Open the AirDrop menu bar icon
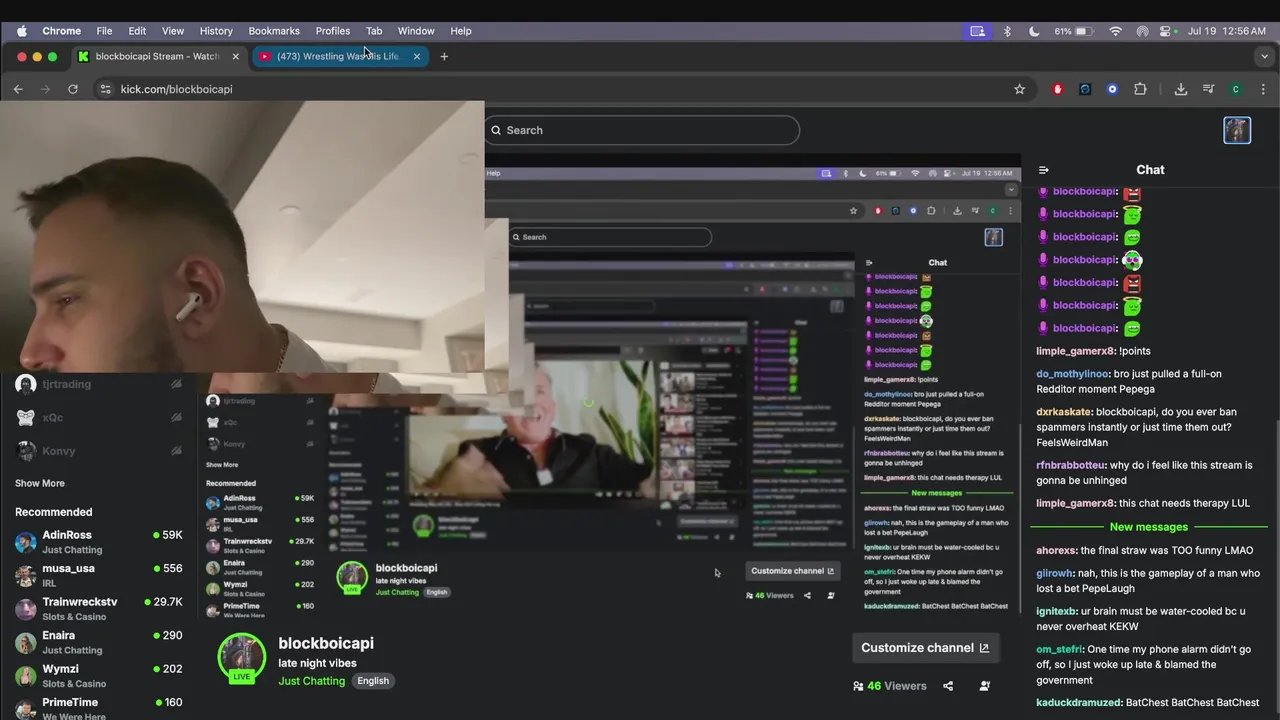 (1142, 31)
